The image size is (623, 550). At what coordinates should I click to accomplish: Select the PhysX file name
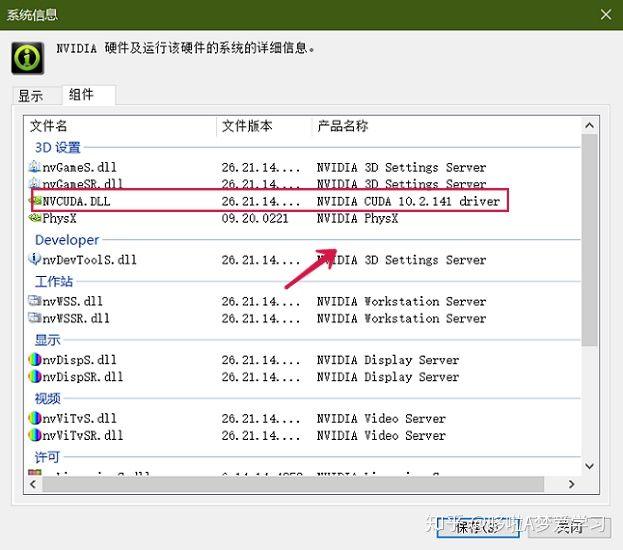pyautogui.click(x=59, y=218)
